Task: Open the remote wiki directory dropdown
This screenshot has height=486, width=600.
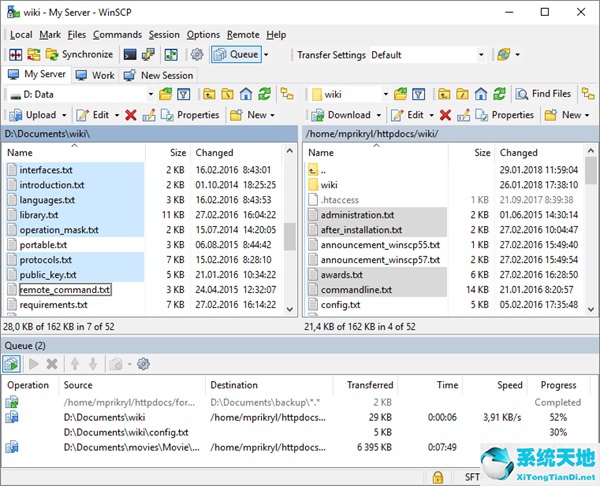Action: click(x=386, y=94)
